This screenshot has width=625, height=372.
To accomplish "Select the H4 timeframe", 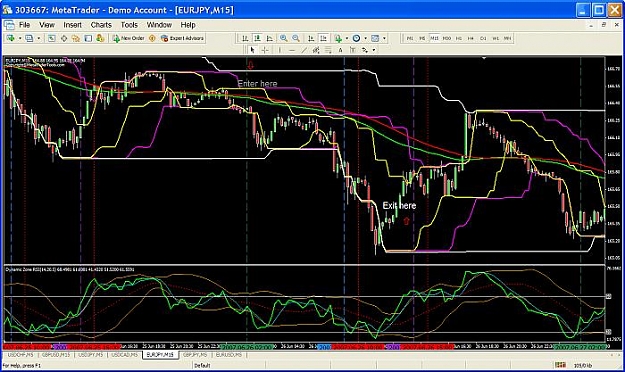I will point(471,38).
